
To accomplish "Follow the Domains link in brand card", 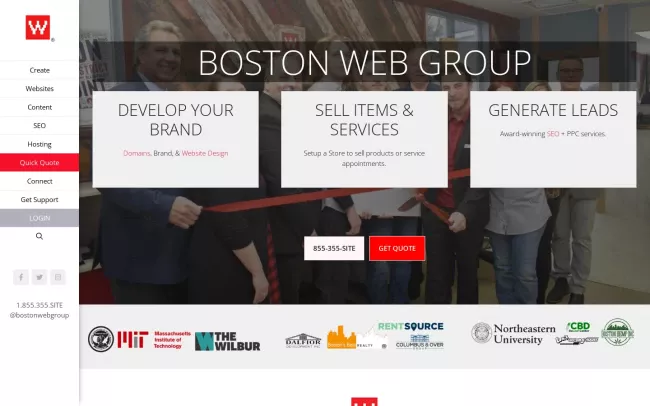I will pyautogui.click(x=136, y=153).
